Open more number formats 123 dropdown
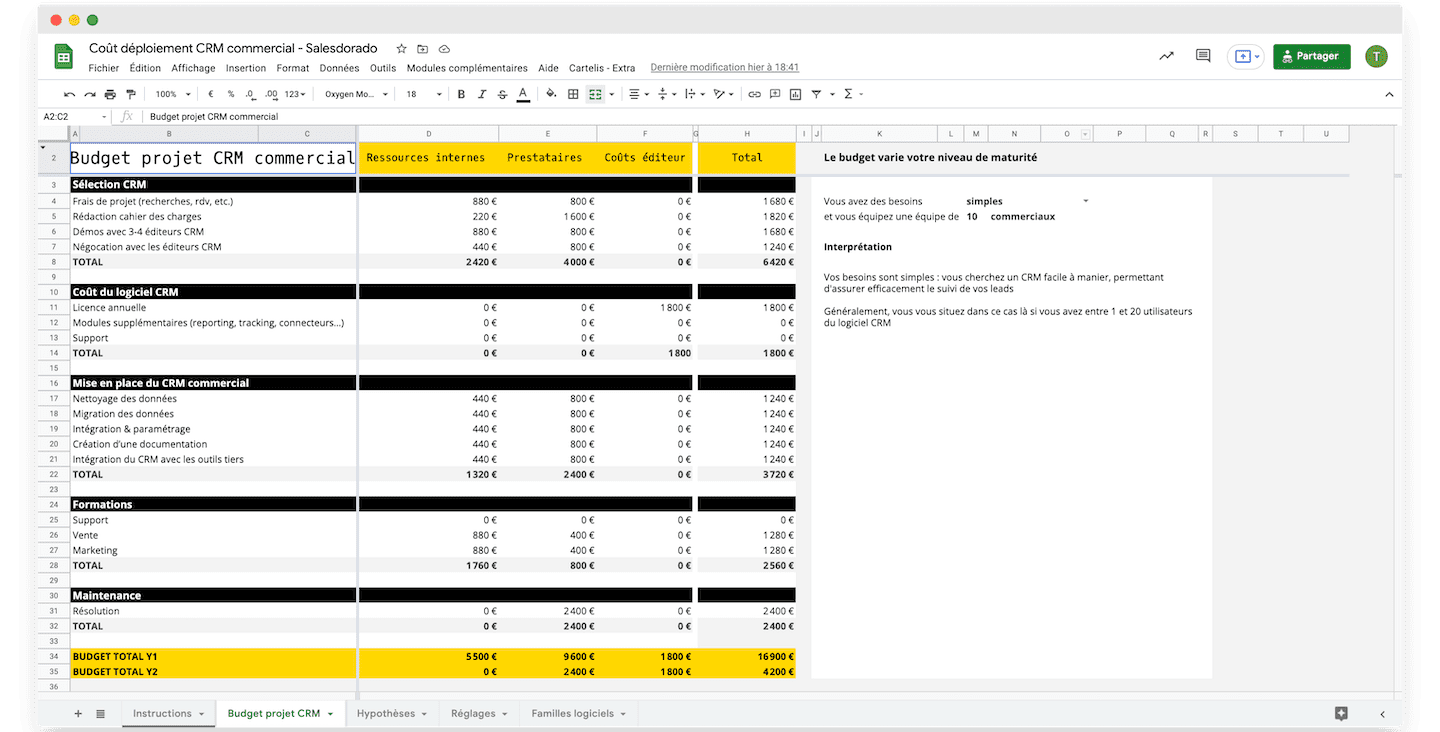Viewport: 1440px width, 732px height. point(295,94)
